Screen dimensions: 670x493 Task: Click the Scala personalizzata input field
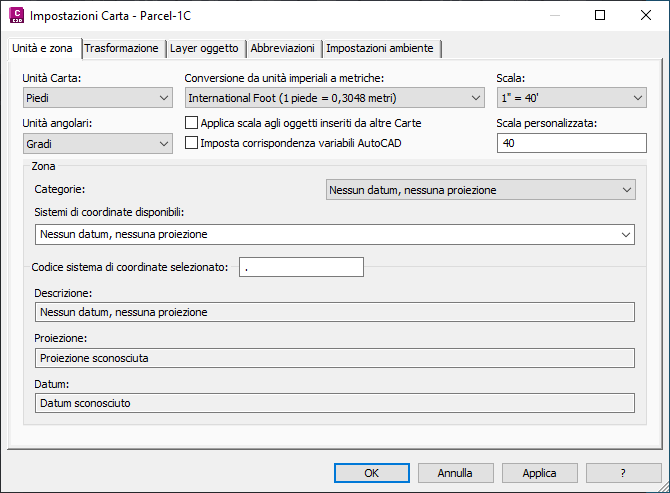(x=572, y=143)
